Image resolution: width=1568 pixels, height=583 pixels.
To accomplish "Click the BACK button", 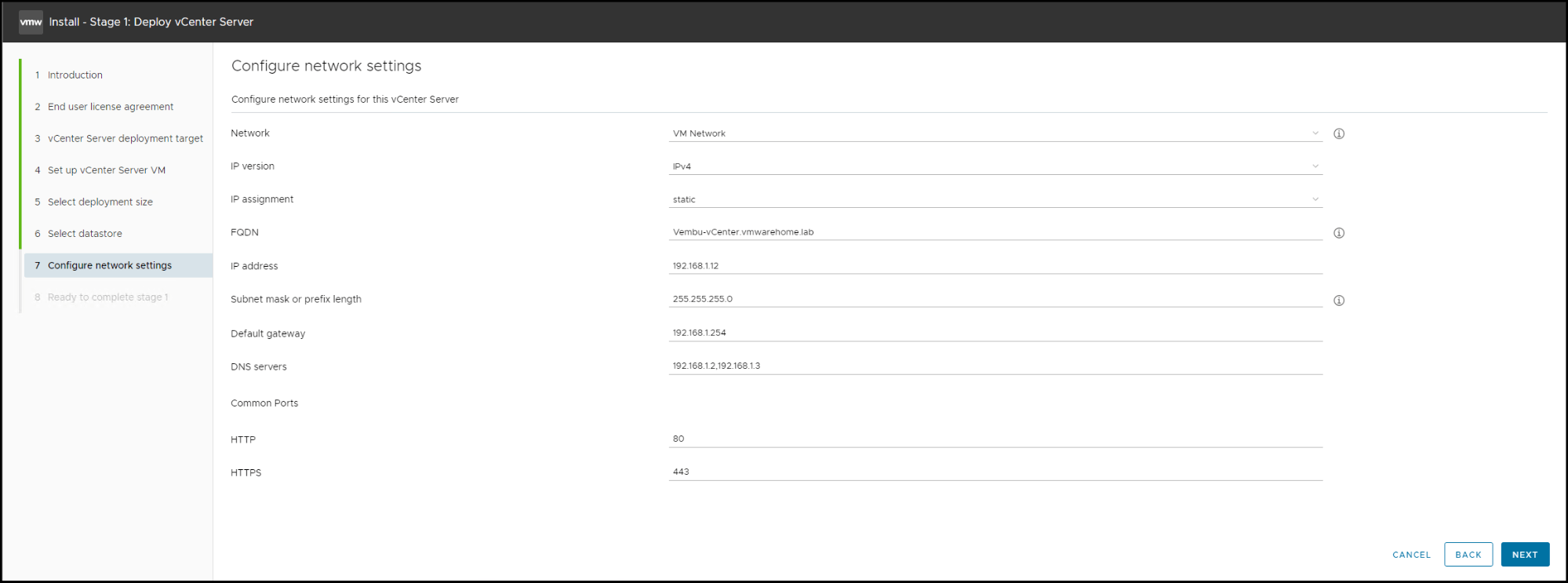I will pyautogui.click(x=1468, y=554).
